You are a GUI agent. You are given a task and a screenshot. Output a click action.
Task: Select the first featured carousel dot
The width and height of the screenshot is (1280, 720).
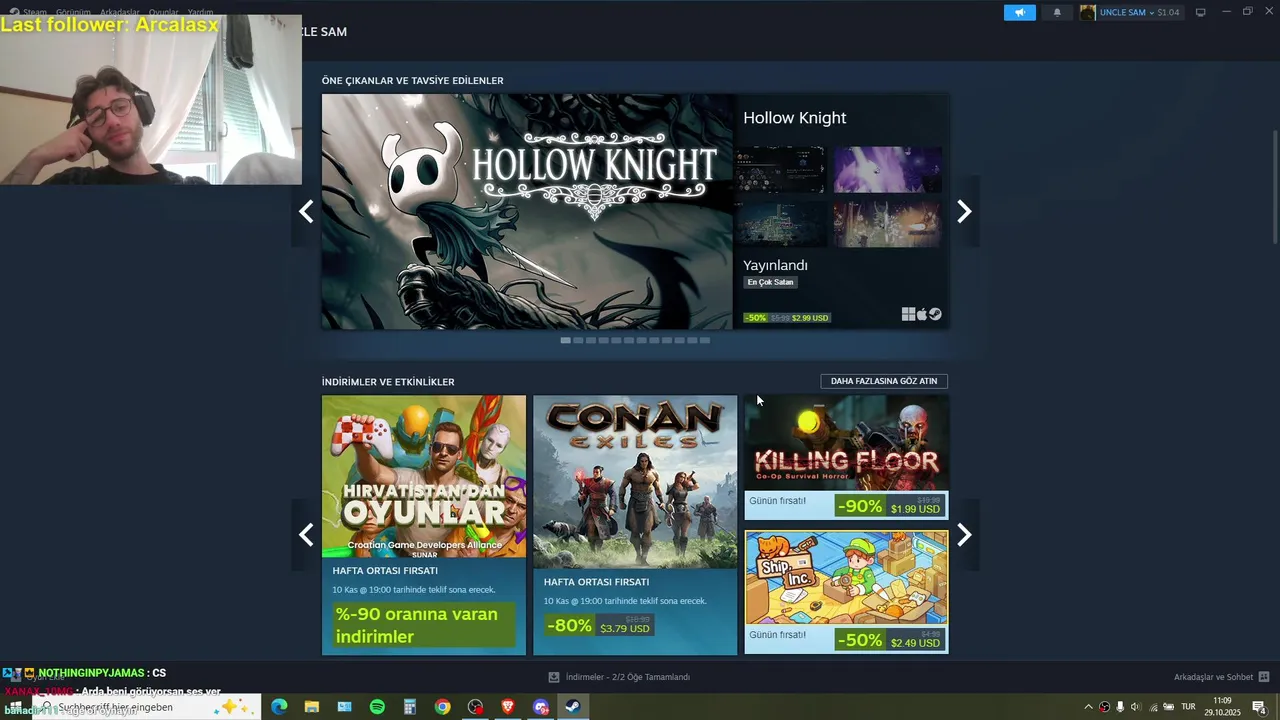tap(565, 340)
